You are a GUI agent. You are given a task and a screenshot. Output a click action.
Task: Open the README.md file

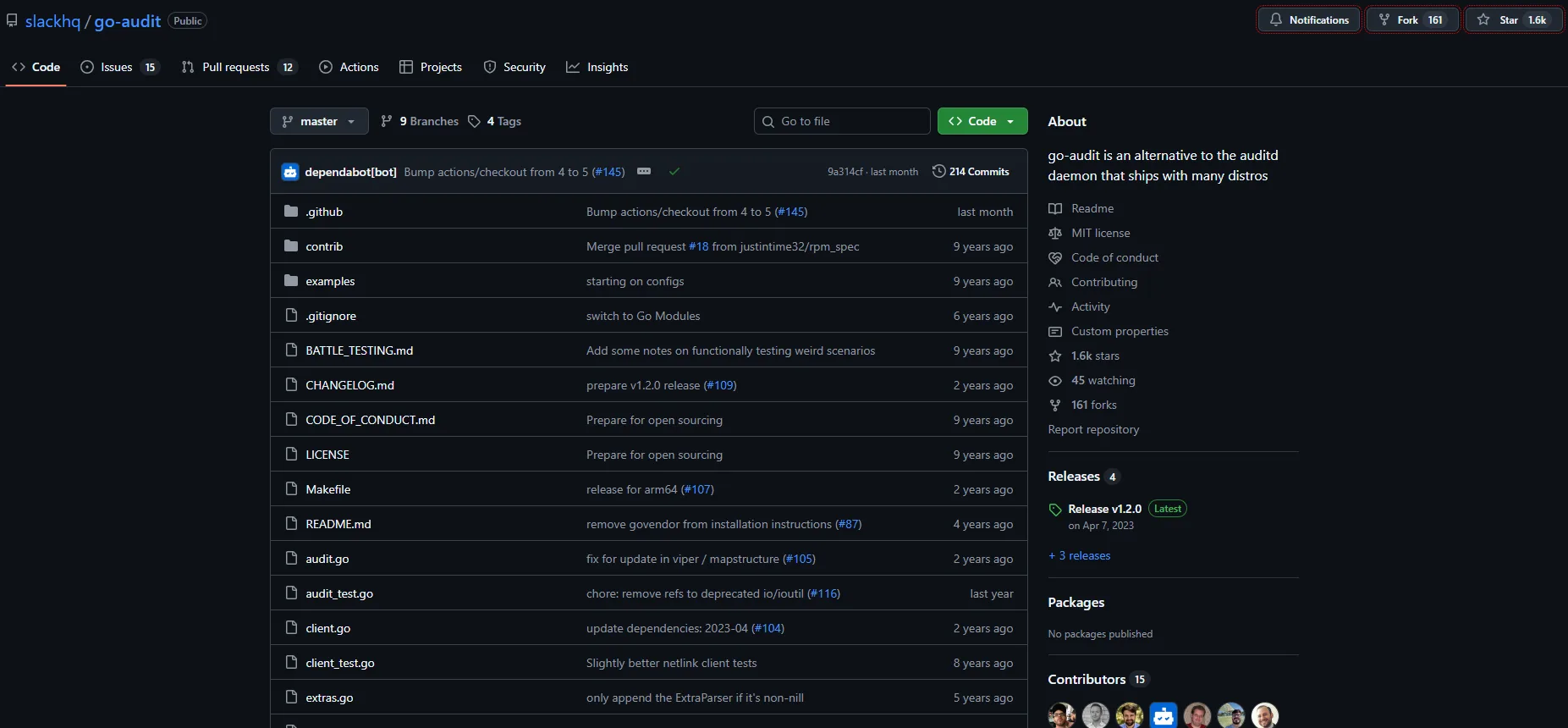[338, 525]
